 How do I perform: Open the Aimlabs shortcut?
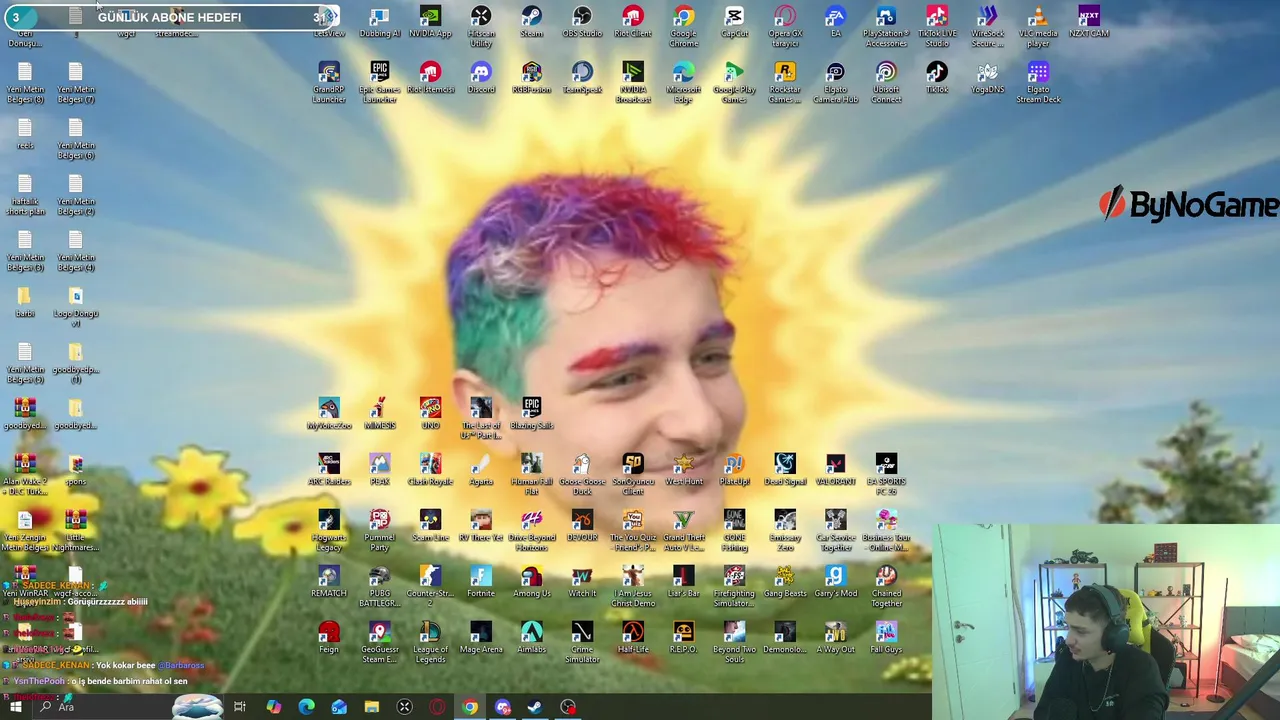coord(531,638)
